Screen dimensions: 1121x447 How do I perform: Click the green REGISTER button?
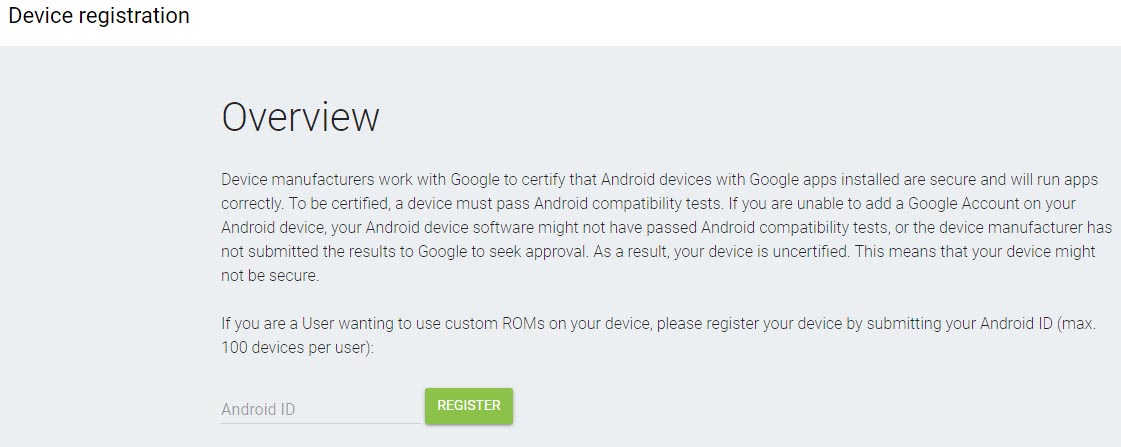(469, 406)
